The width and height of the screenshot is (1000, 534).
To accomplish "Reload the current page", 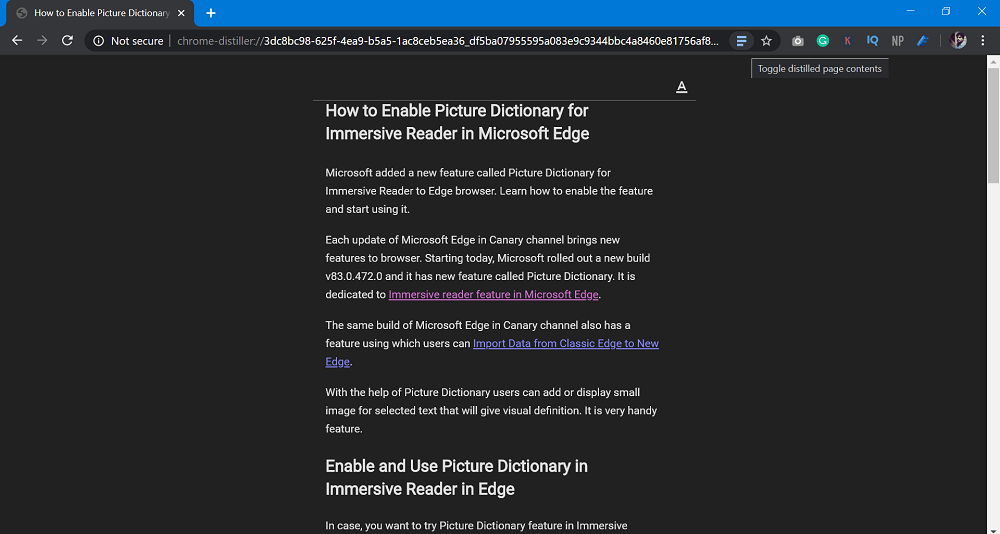I will 67,41.
